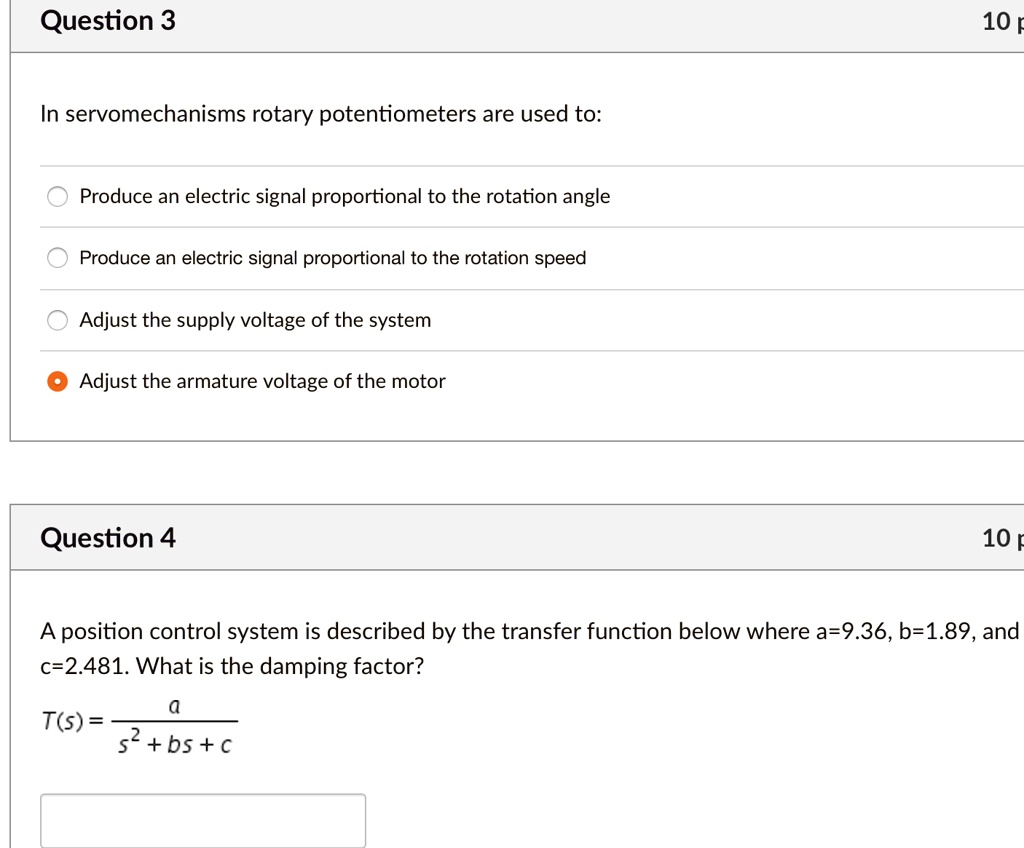The image size is (1024, 848).
Task: Click the answer input field below Question 4
Action: [x=202, y=819]
